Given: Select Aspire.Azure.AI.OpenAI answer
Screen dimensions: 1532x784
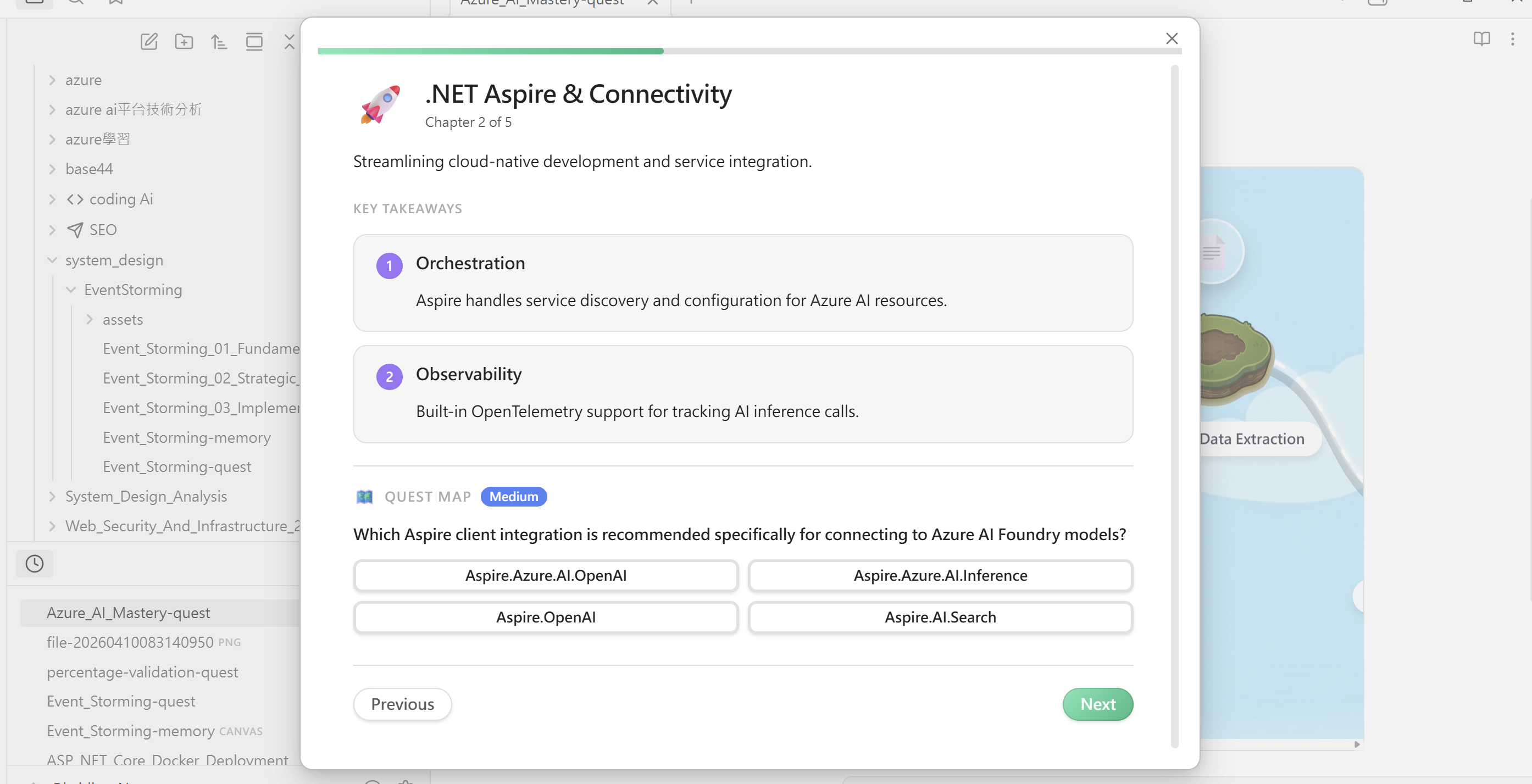Looking at the screenshot, I should click(x=545, y=575).
